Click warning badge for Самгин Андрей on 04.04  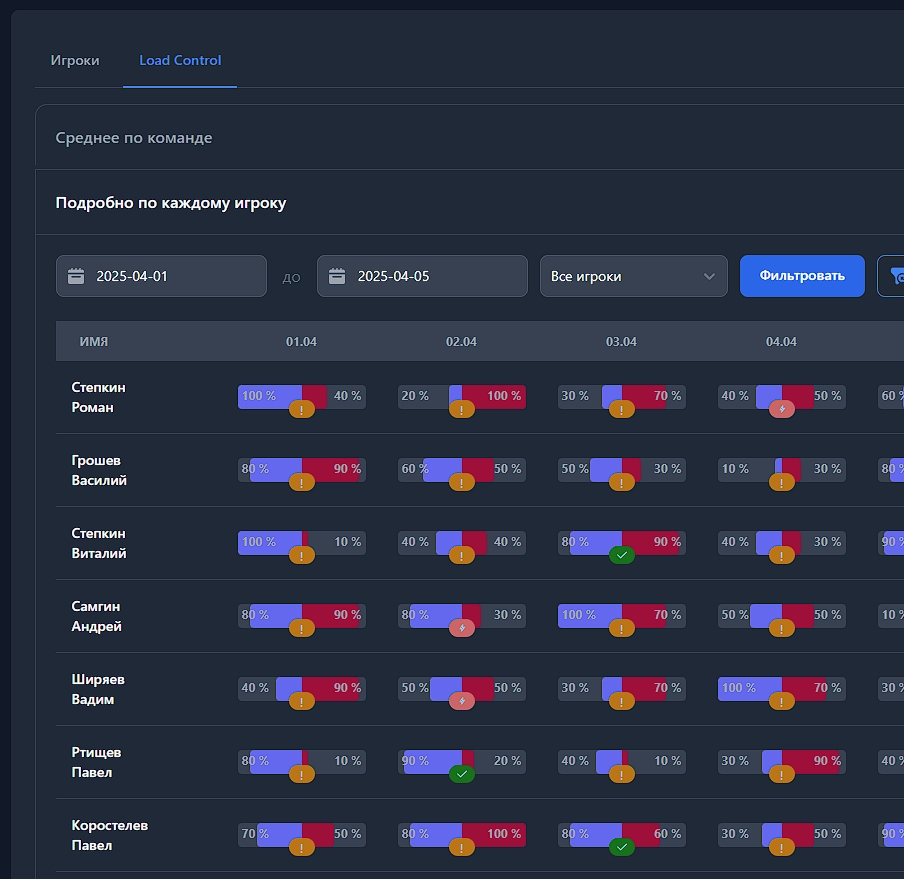[782, 629]
